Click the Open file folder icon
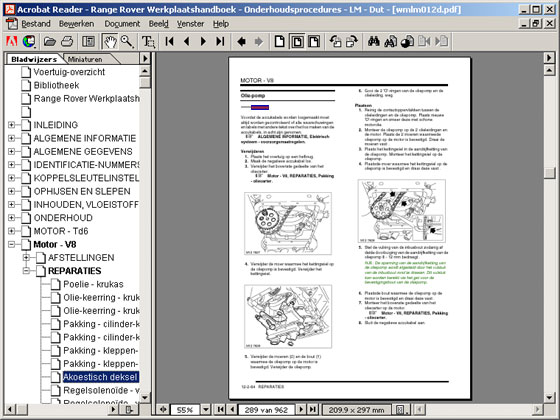This screenshot has height=420, width=560. (x=50, y=41)
